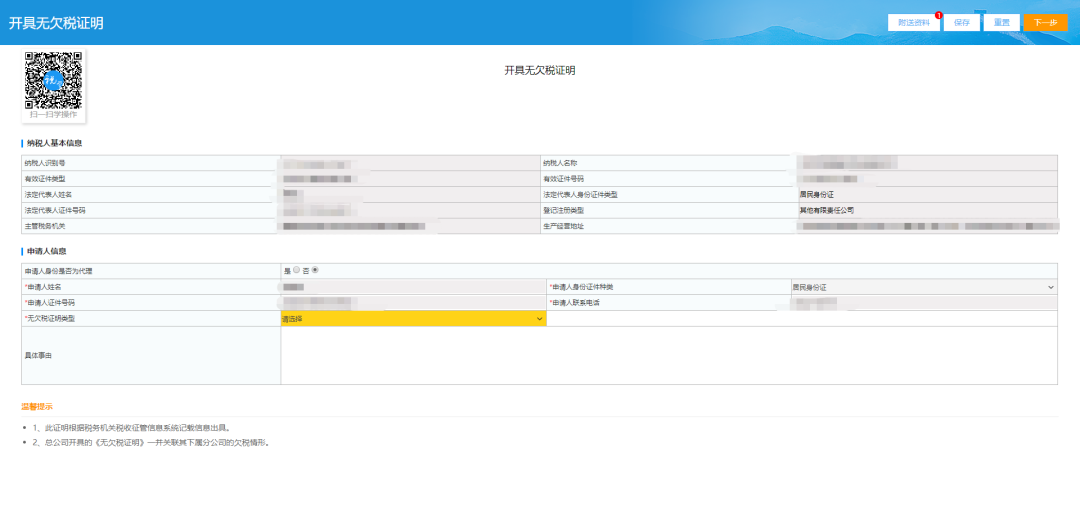Select 否 radio for 申请人身份是否为代理
The image size is (1080, 519).
316,270
